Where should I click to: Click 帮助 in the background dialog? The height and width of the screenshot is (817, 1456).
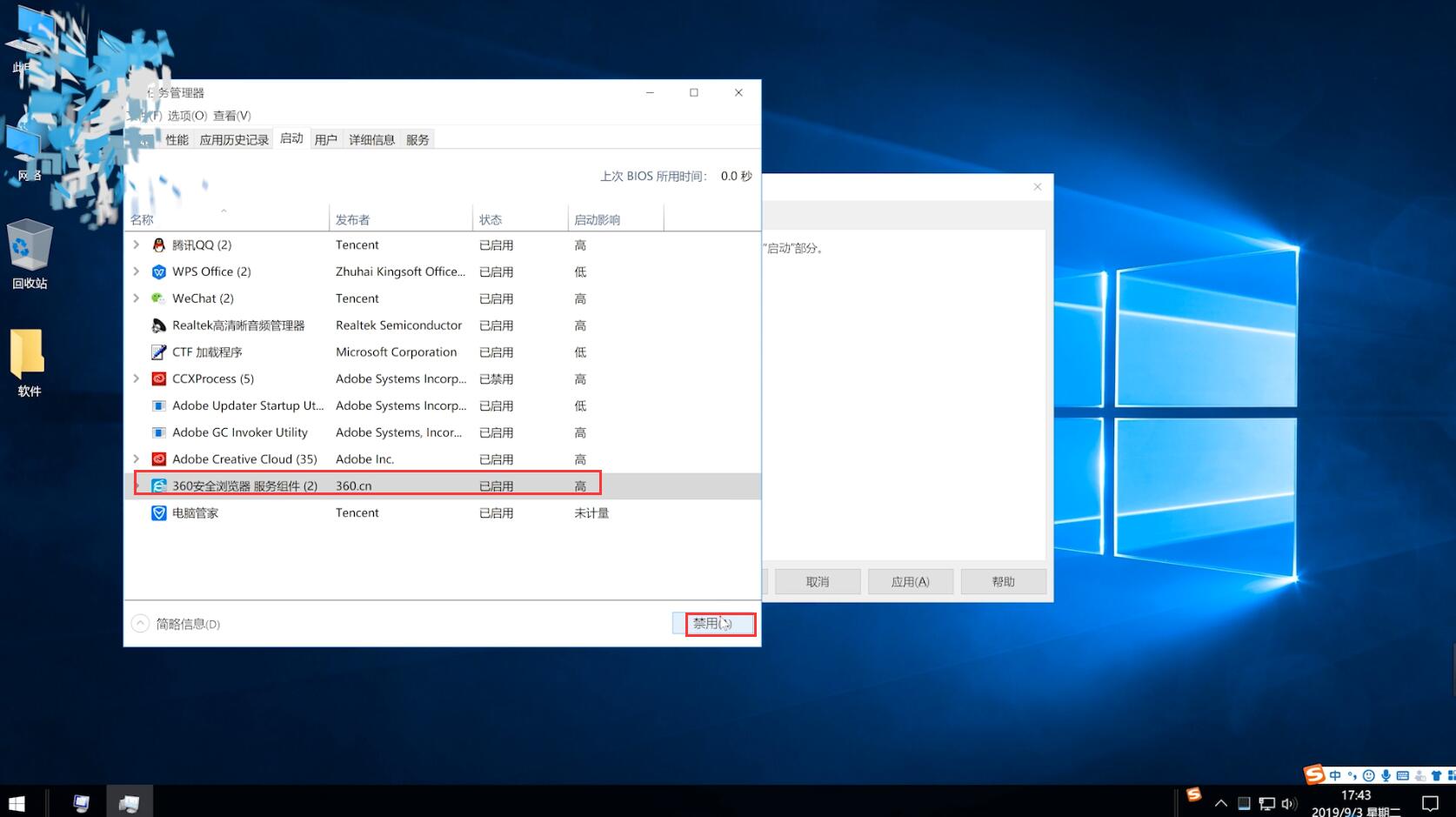[x=1004, y=582]
